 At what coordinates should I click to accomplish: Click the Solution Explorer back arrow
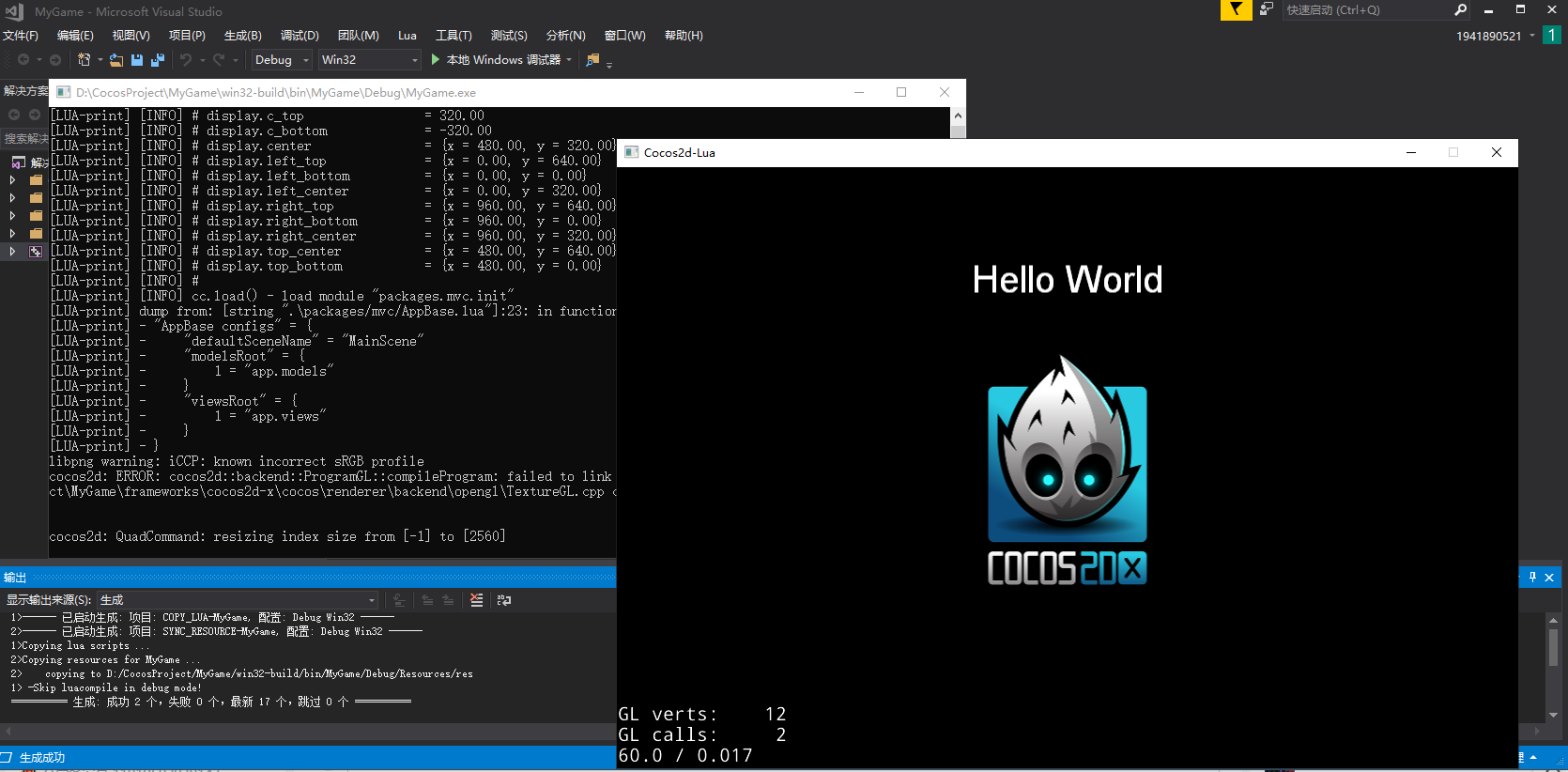tap(14, 115)
